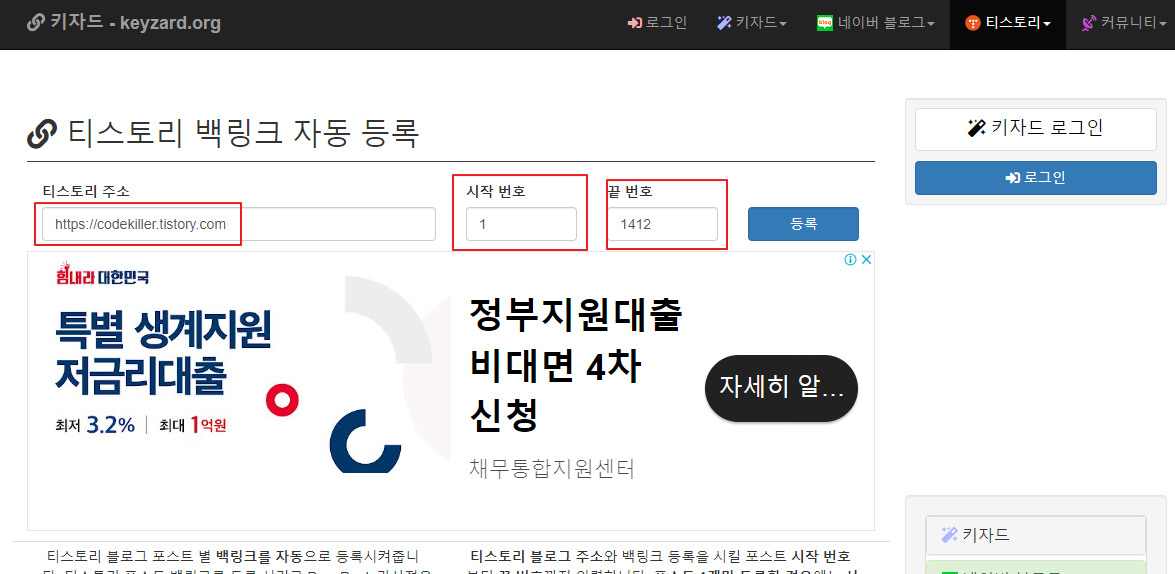Click the keyzard.org site logo link
Viewport: 1175px width, 574px height.
[x=124, y=23]
